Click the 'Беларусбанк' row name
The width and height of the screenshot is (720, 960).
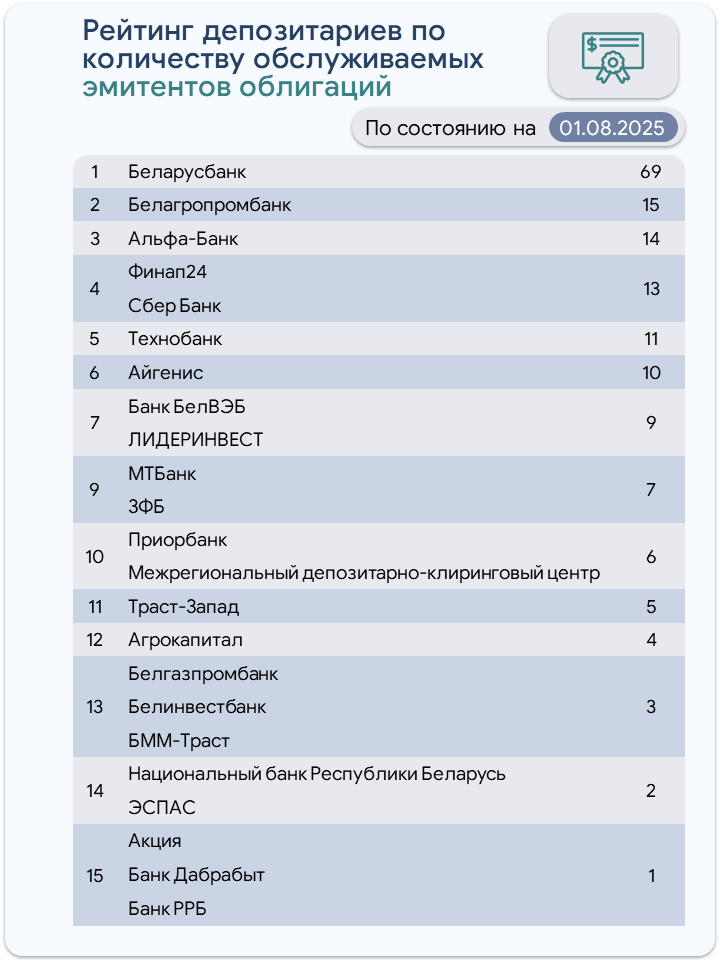[187, 172]
